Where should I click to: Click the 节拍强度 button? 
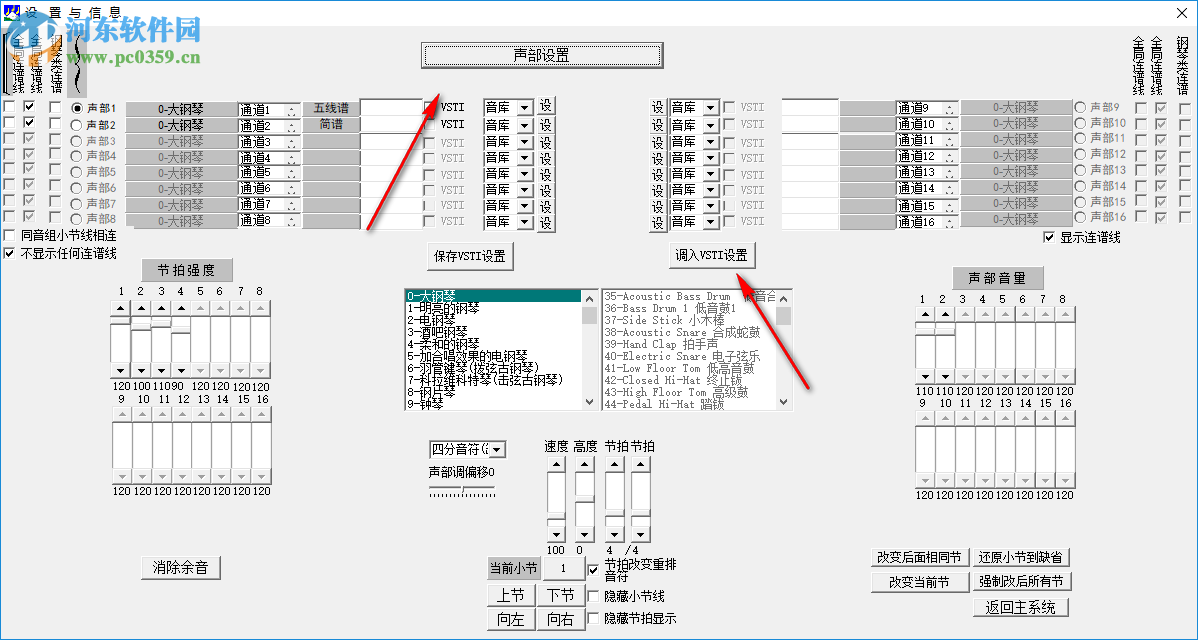coord(186,270)
